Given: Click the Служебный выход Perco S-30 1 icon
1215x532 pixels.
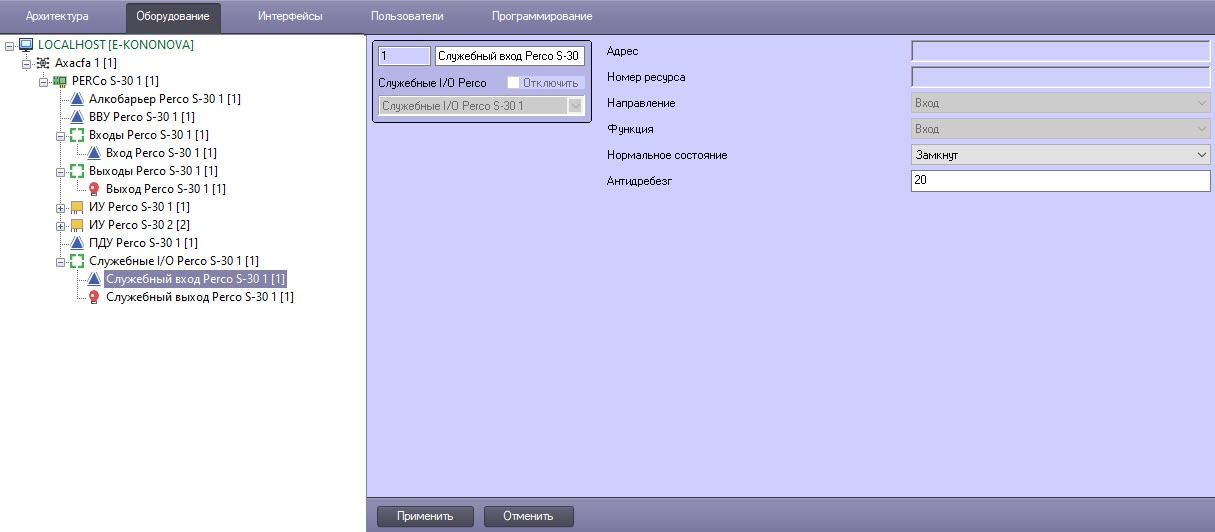Looking at the screenshot, I should coord(95,297).
